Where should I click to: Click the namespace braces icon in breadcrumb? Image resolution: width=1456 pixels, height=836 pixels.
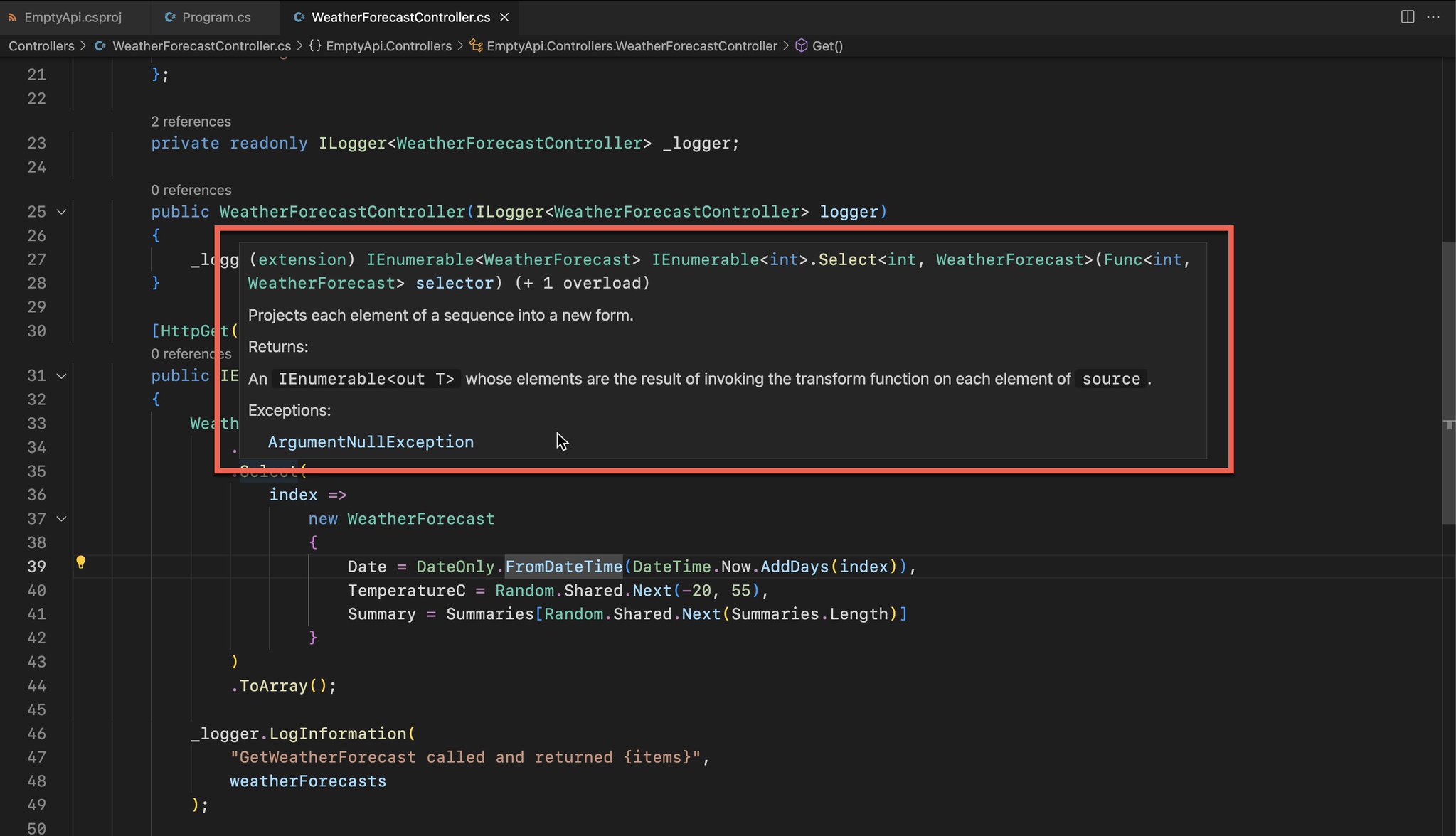314,45
